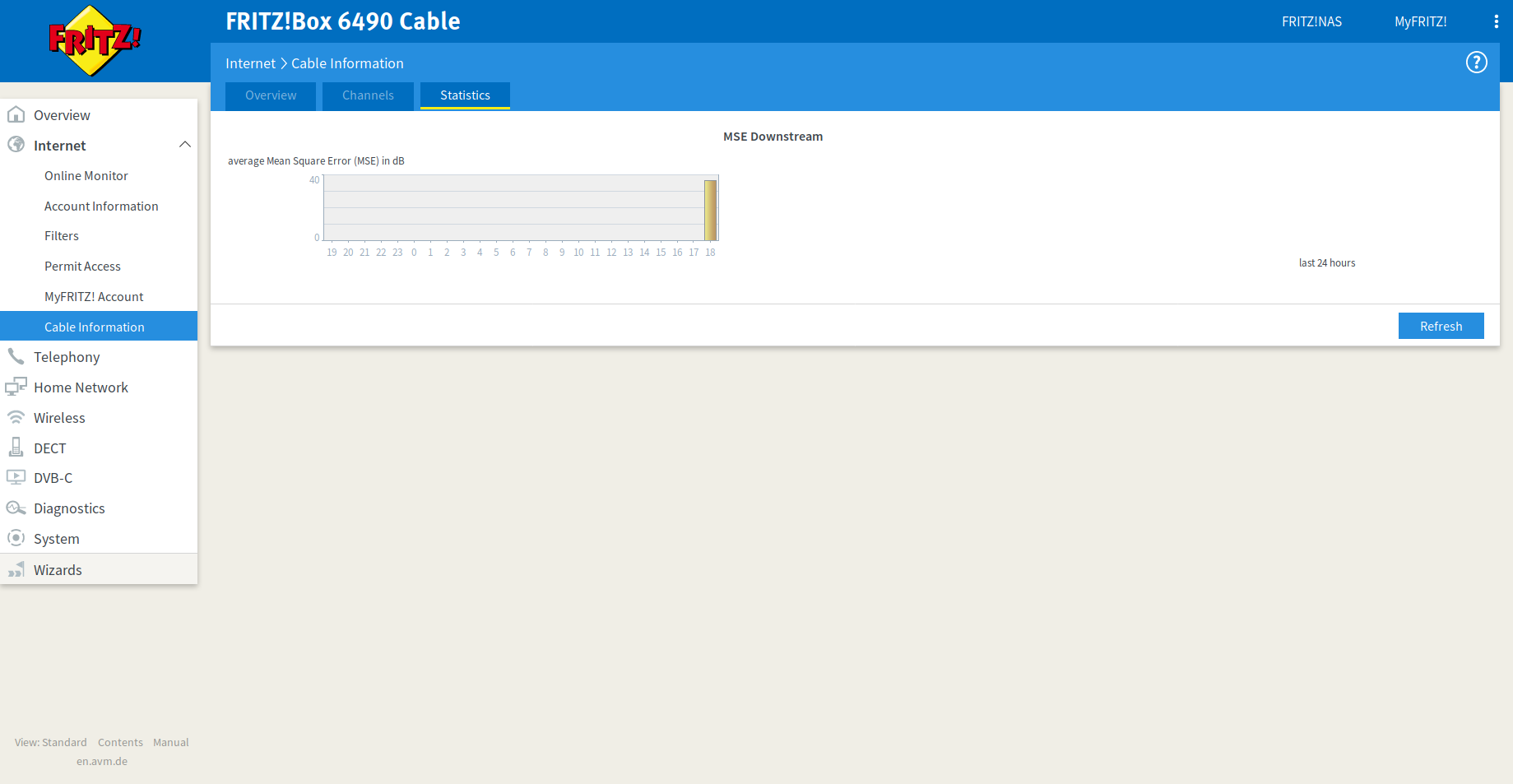This screenshot has height=784, width=1513.
Task: Click the Diagnostics icon in sidebar
Action: 16,508
